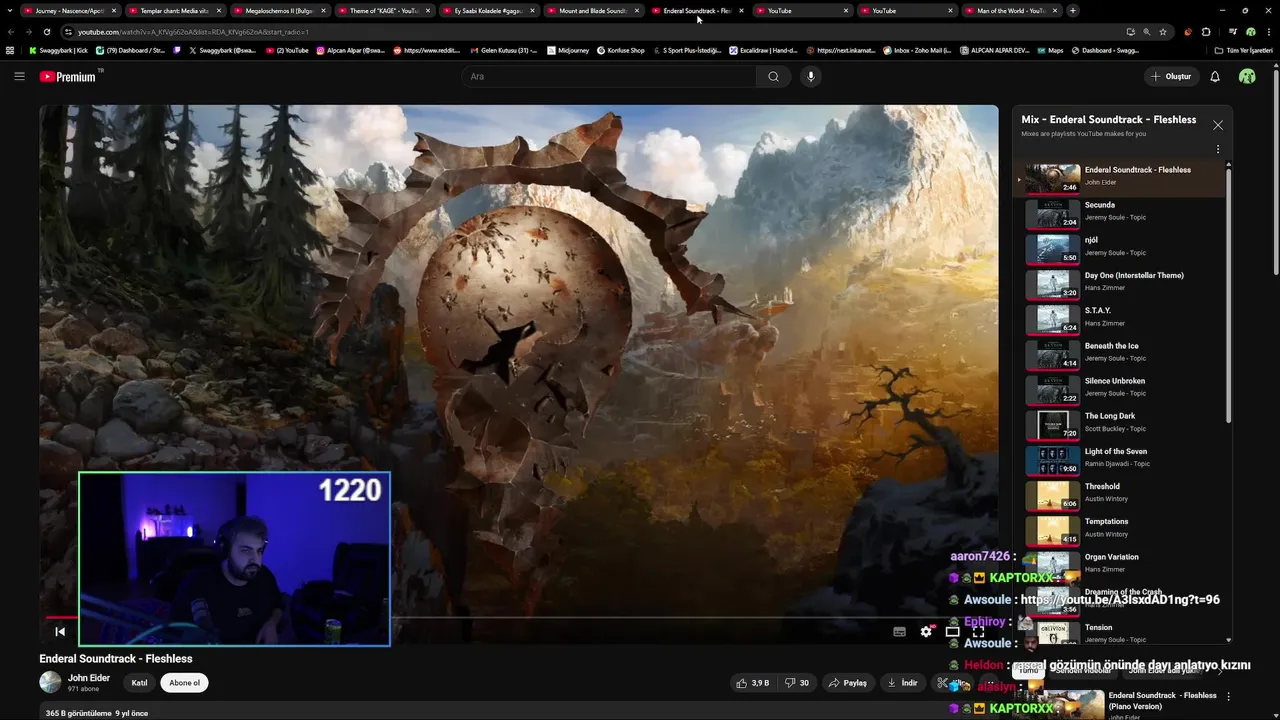Open the media control music-note icon
1280x720 pixels.
(x=1232, y=32)
